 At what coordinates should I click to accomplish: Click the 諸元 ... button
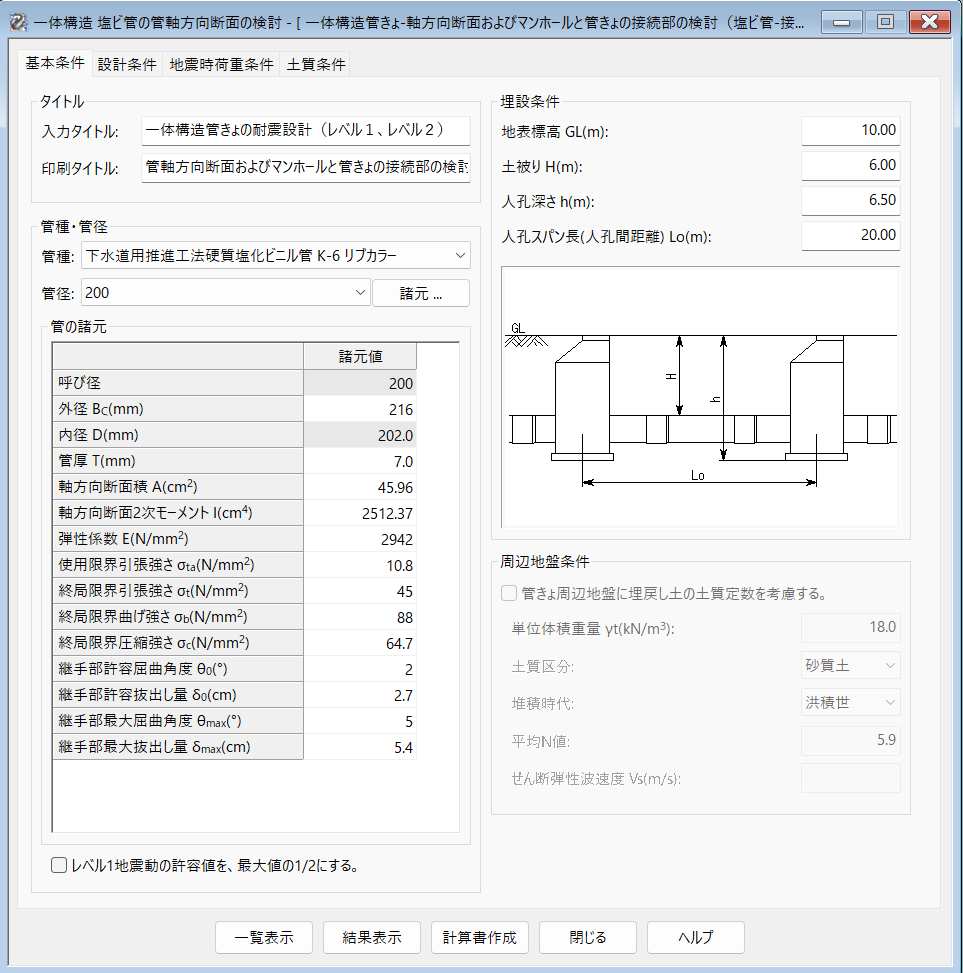point(420,293)
